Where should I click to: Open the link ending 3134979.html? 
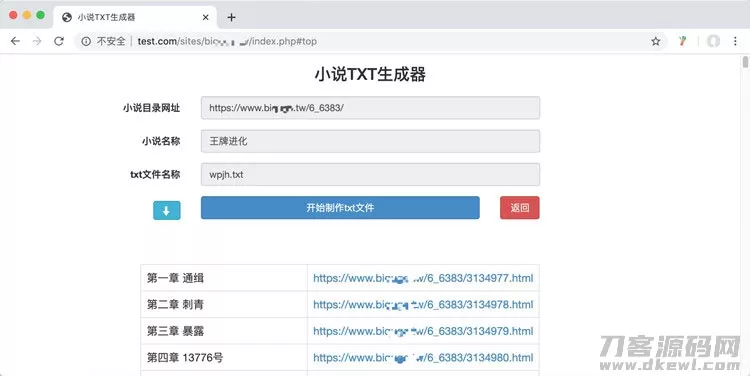pyautogui.click(x=423, y=331)
